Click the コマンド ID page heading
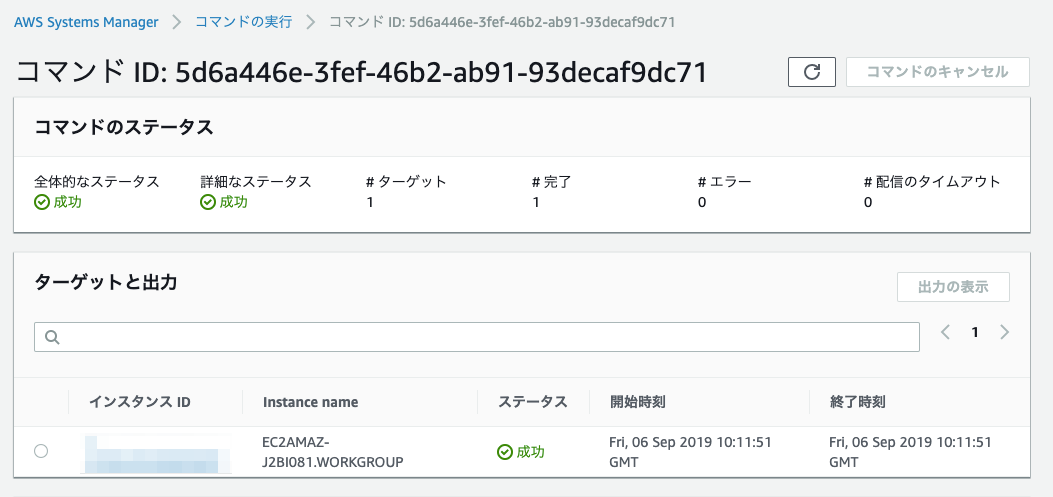 tap(361, 73)
